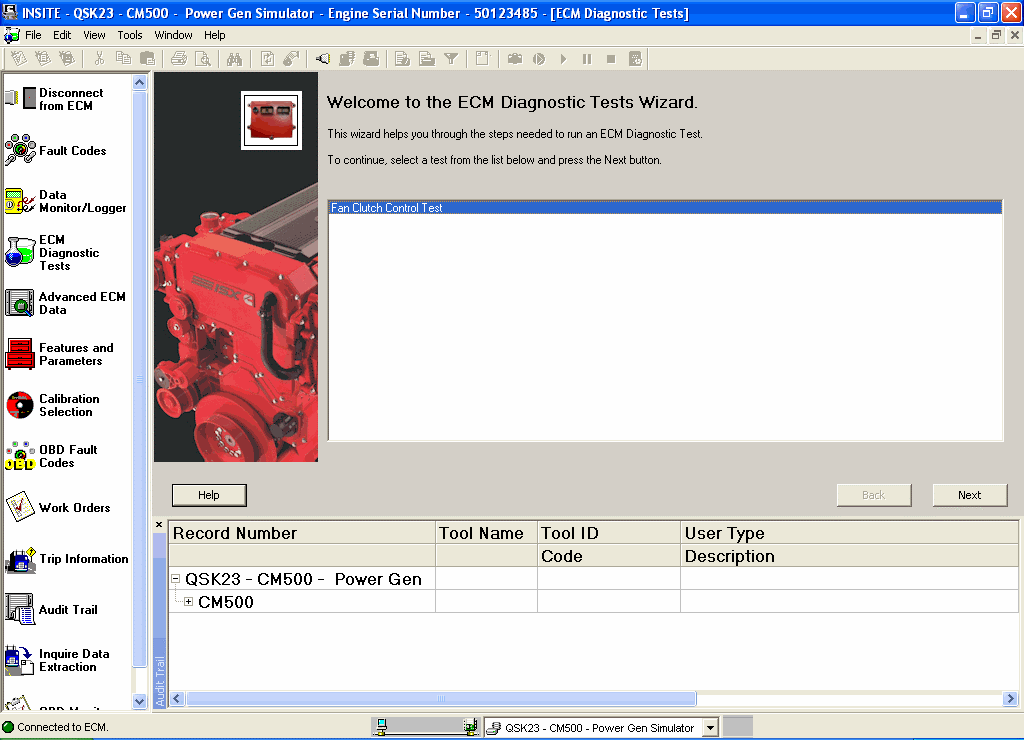The image size is (1024, 740).
Task: Click the Paste toolbar icon
Action: pos(148,59)
